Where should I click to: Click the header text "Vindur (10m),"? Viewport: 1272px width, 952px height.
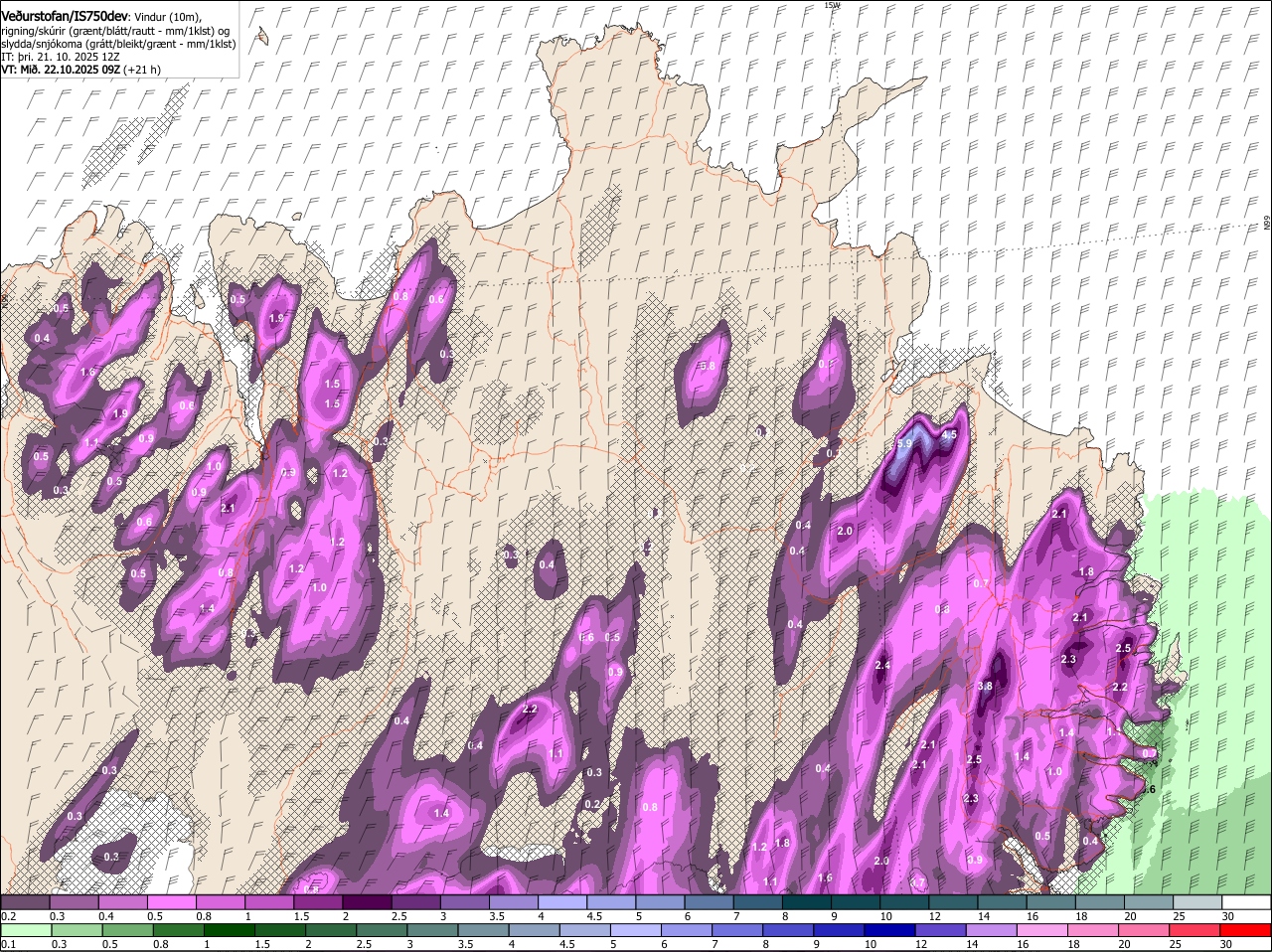(167, 16)
